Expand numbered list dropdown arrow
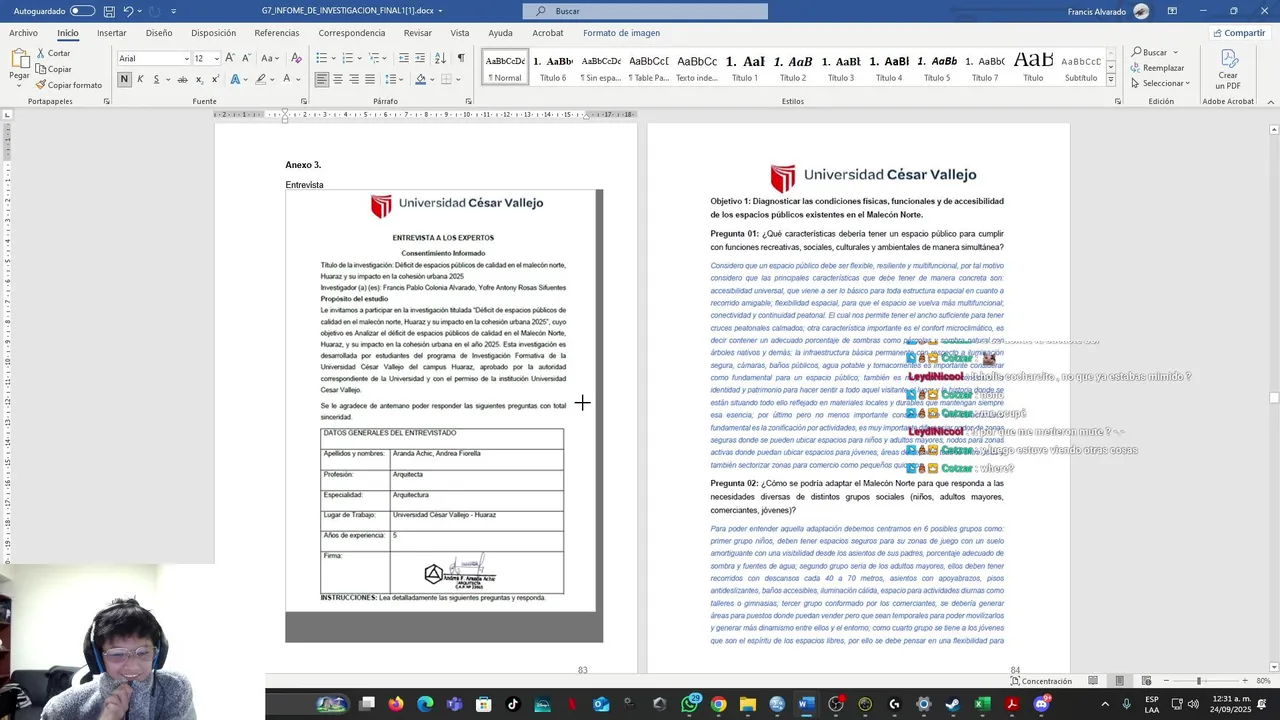This screenshot has height=720, width=1280. point(362,58)
